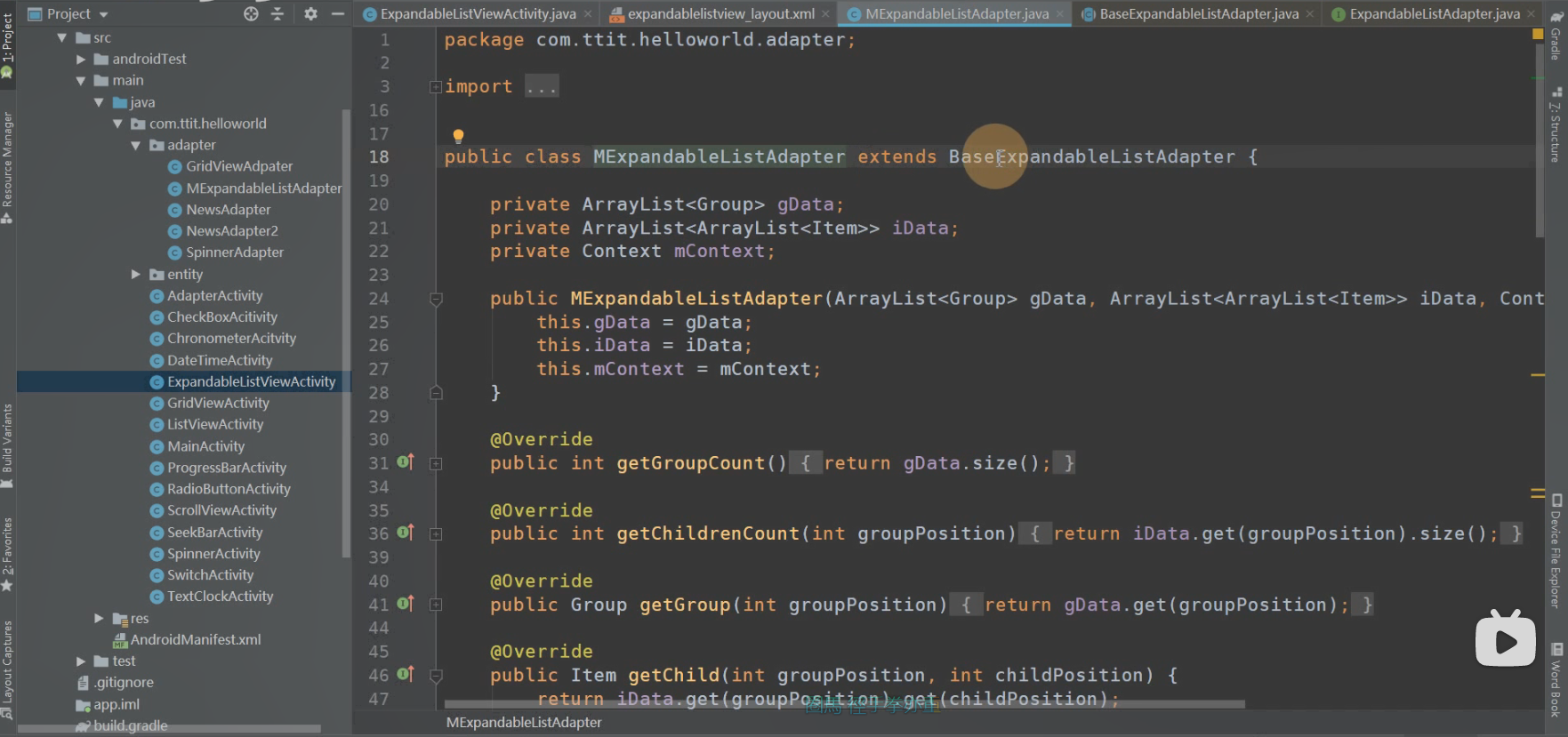This screenshot has height=737, width=1568.
Task: Collapse com.ttit.helloworld package
Action: point(117,124)
